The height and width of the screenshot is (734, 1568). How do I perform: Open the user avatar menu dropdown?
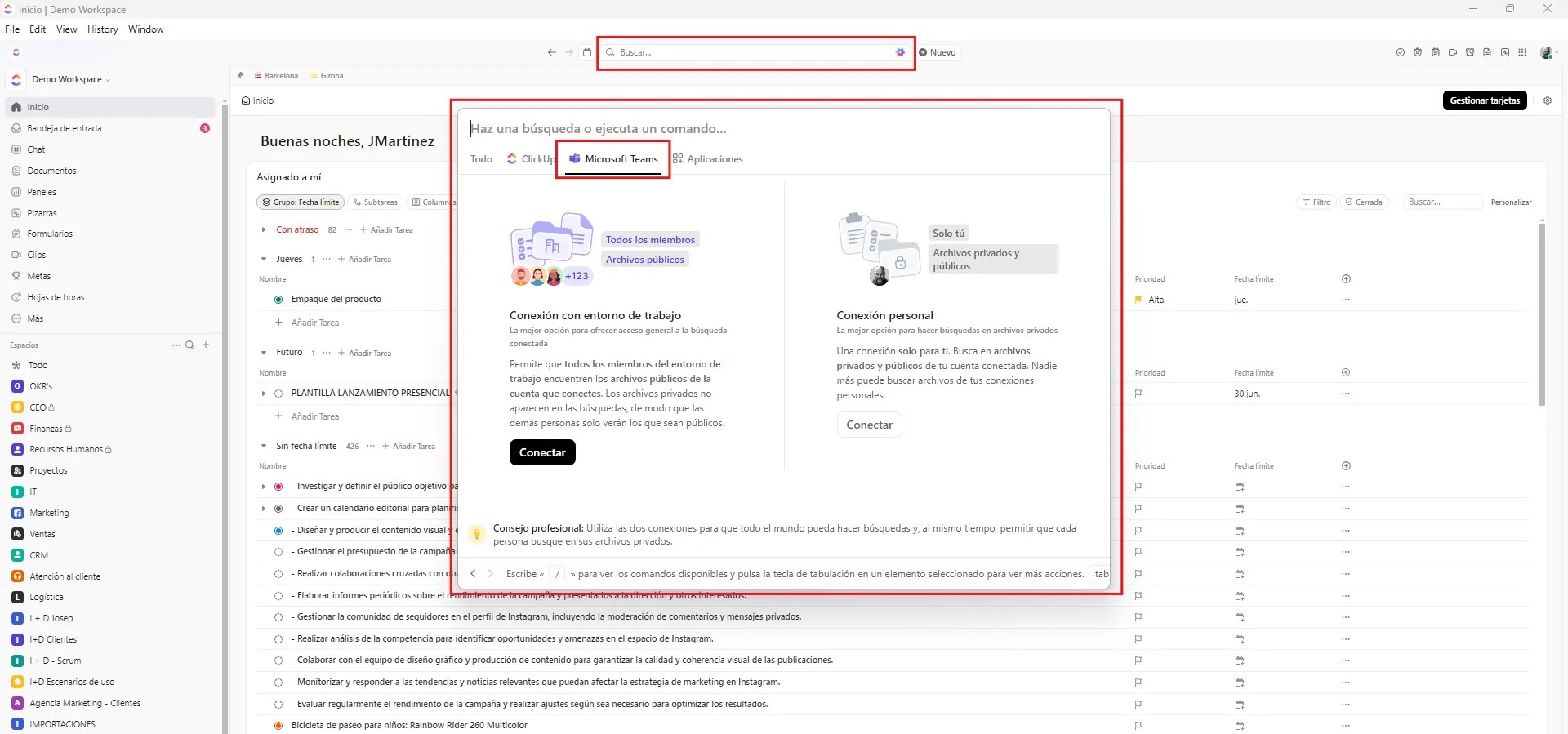coord(1548,52)
